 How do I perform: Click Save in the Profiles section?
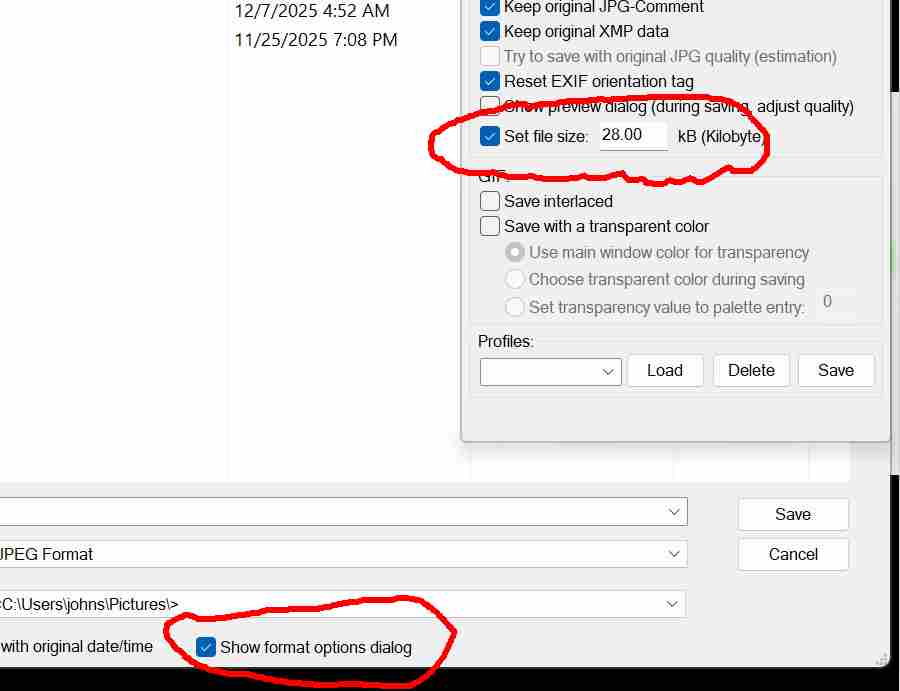836,370
